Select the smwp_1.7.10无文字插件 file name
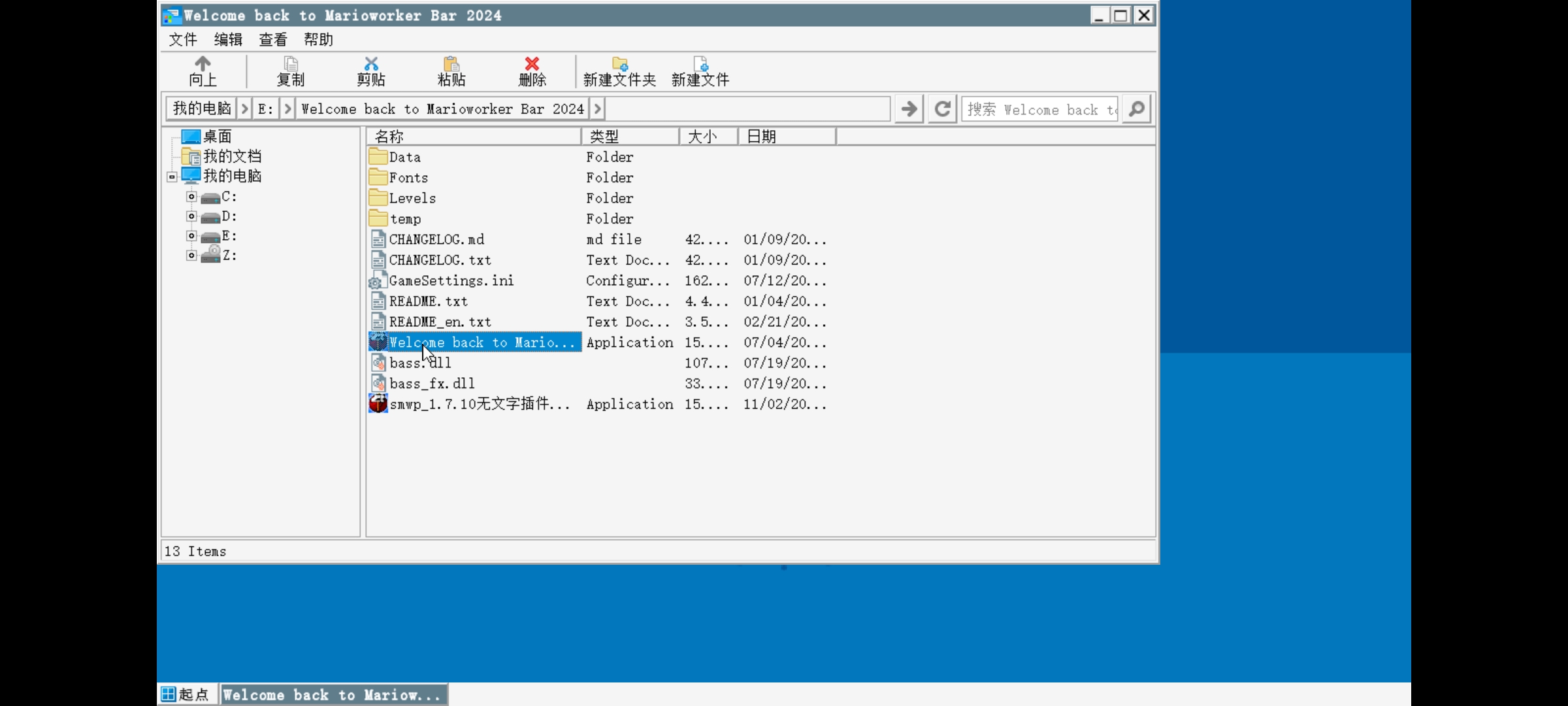 tap(480, 404)
